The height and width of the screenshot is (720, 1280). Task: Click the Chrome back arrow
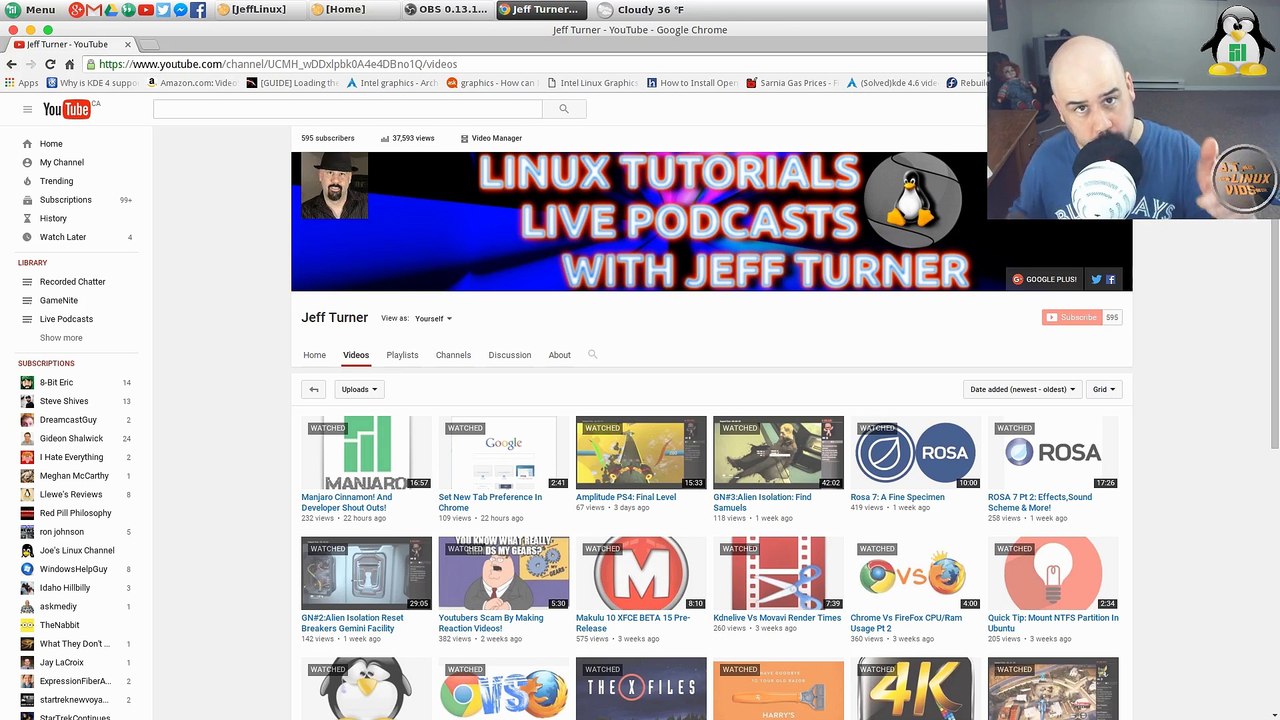(12, 64)
